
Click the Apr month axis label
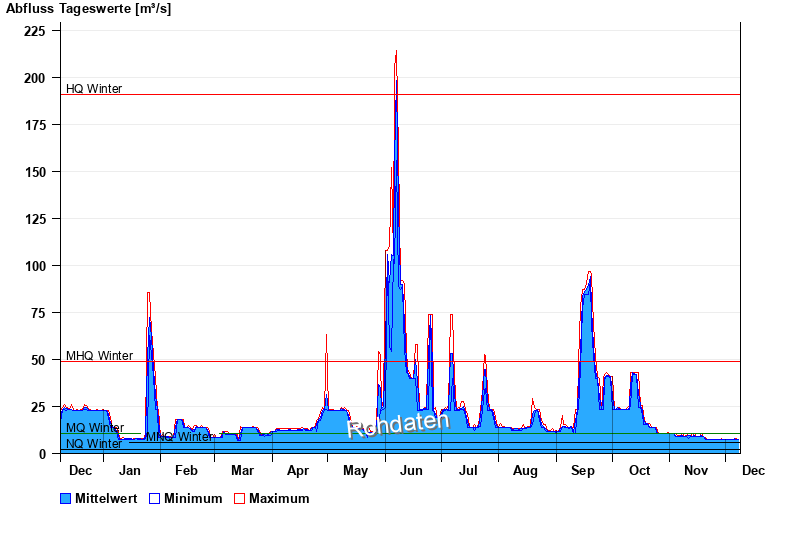pos(298,470)
